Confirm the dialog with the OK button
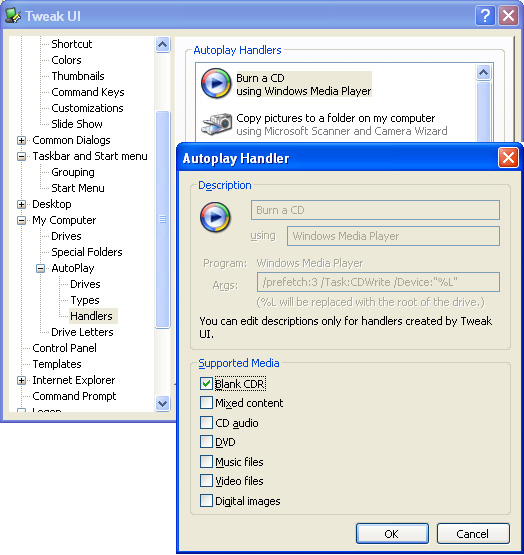 tap(392, 533)
